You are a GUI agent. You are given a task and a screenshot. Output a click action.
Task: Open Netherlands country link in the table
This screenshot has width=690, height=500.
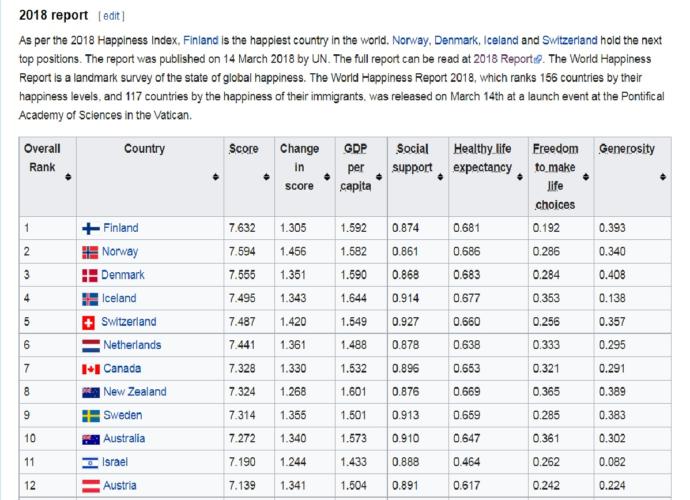pyautogui.click(x=132, y=345)
